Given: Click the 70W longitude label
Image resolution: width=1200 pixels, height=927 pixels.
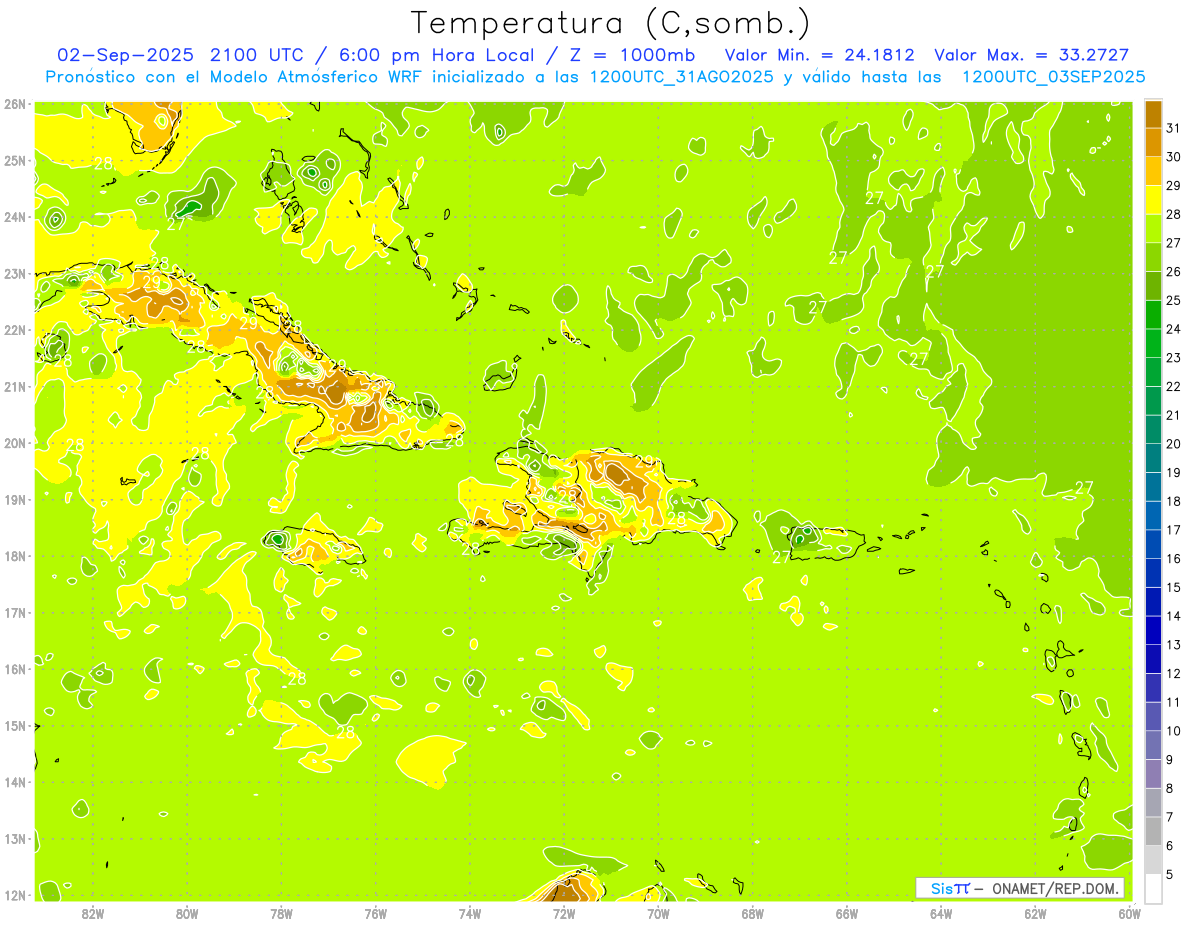Looking at the screenshot, I should pyautogui.click(x=658, y=913).
